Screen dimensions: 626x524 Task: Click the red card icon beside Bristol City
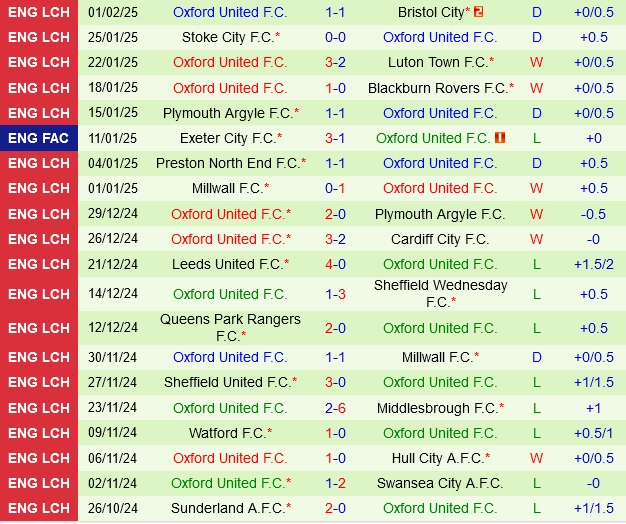coord(478,12)
